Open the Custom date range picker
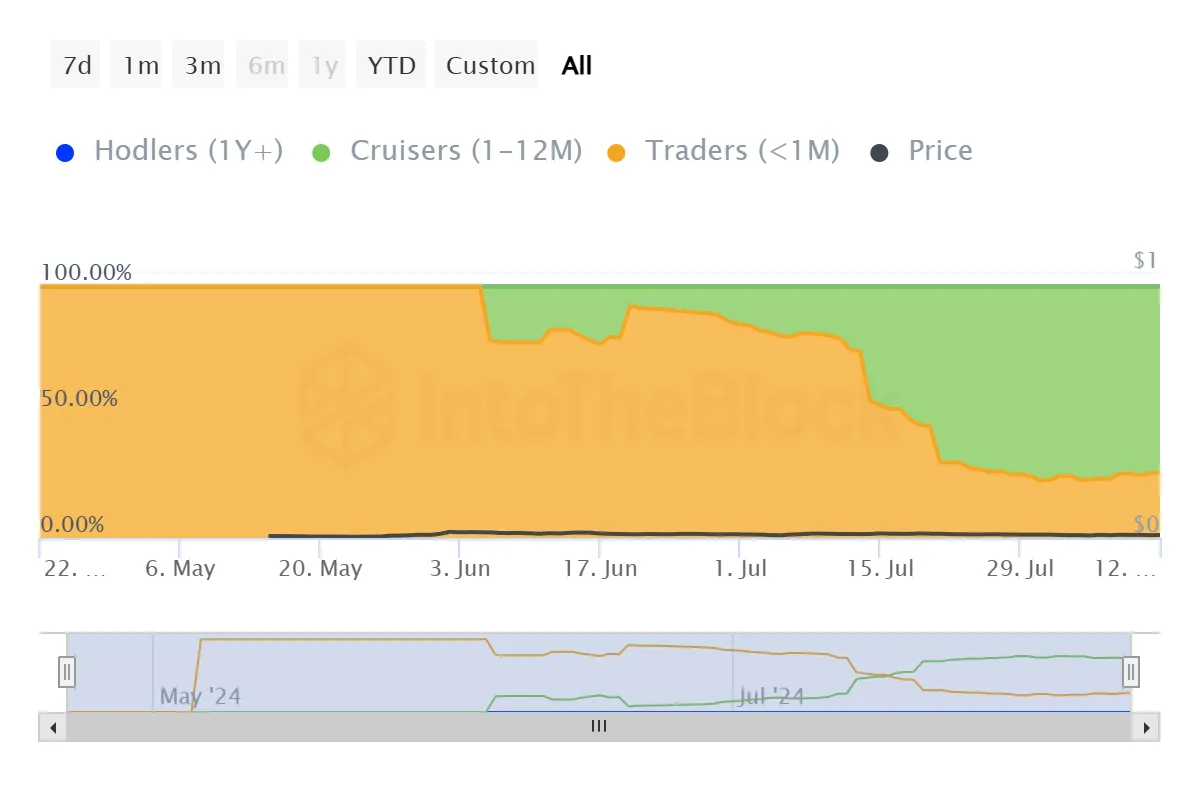This screenshot has height=800, width=1200. pos(490,66)
